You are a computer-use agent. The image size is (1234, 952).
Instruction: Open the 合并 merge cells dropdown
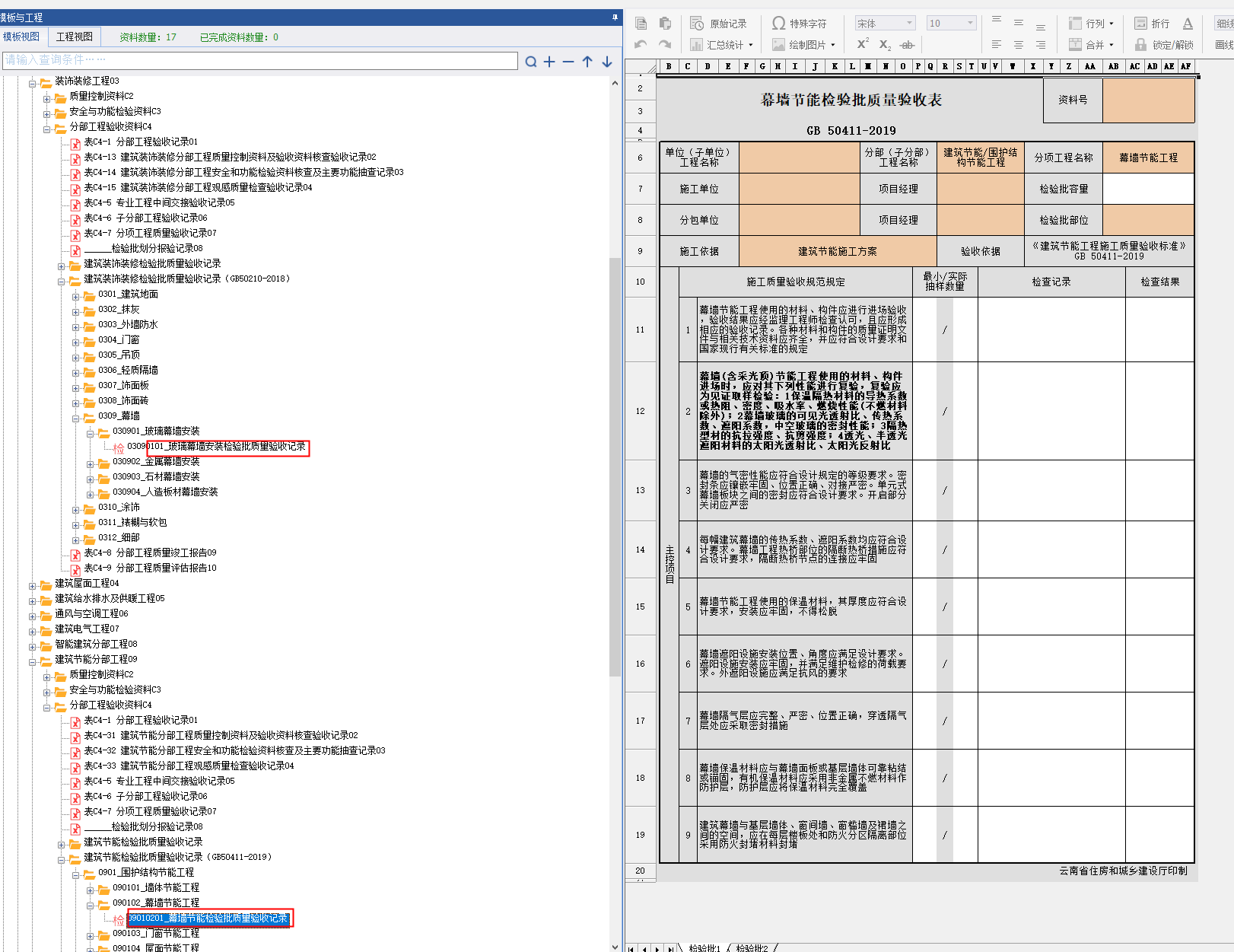pyautogui.click(x=1091, y=45)
